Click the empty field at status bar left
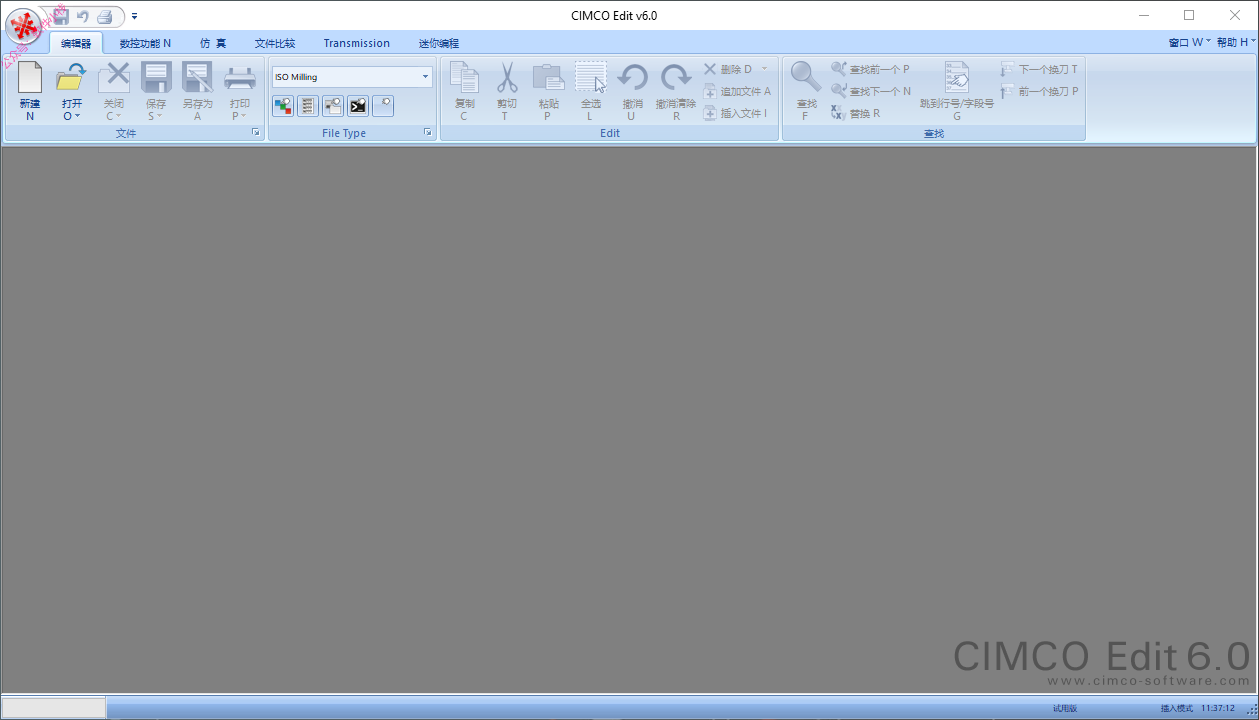 (x=54, y=707)
